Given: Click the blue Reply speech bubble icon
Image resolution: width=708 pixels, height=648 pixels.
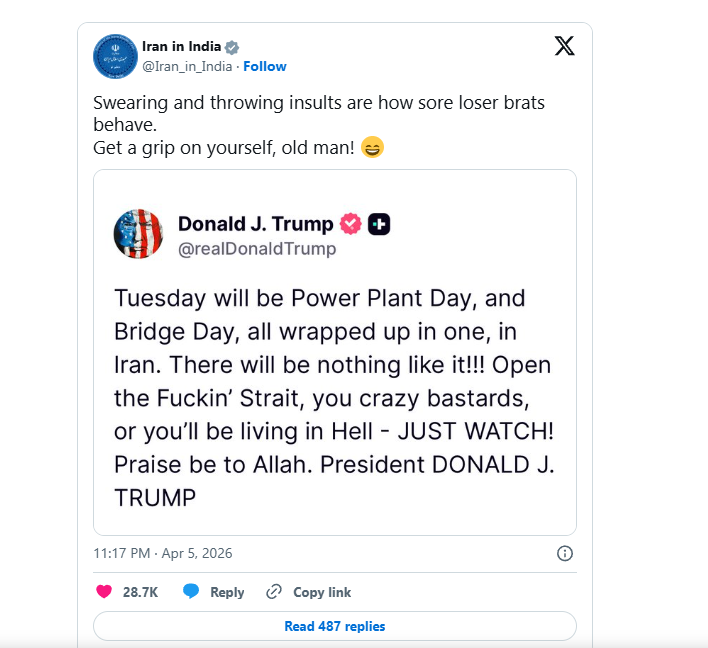Looking at the screenshot, I should [x=192, y=592].
